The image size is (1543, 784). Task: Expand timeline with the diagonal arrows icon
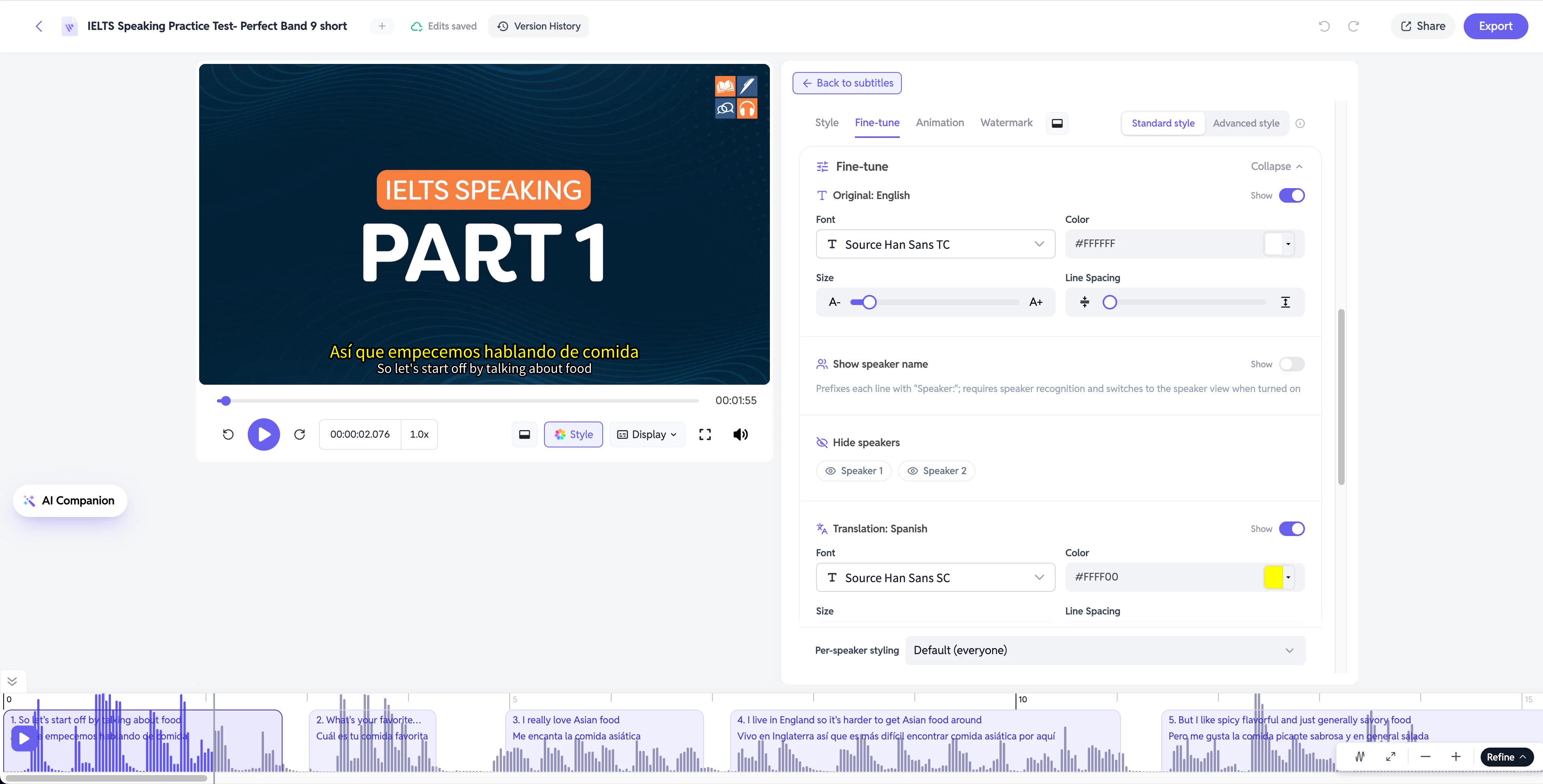(x=1391, y=757)
